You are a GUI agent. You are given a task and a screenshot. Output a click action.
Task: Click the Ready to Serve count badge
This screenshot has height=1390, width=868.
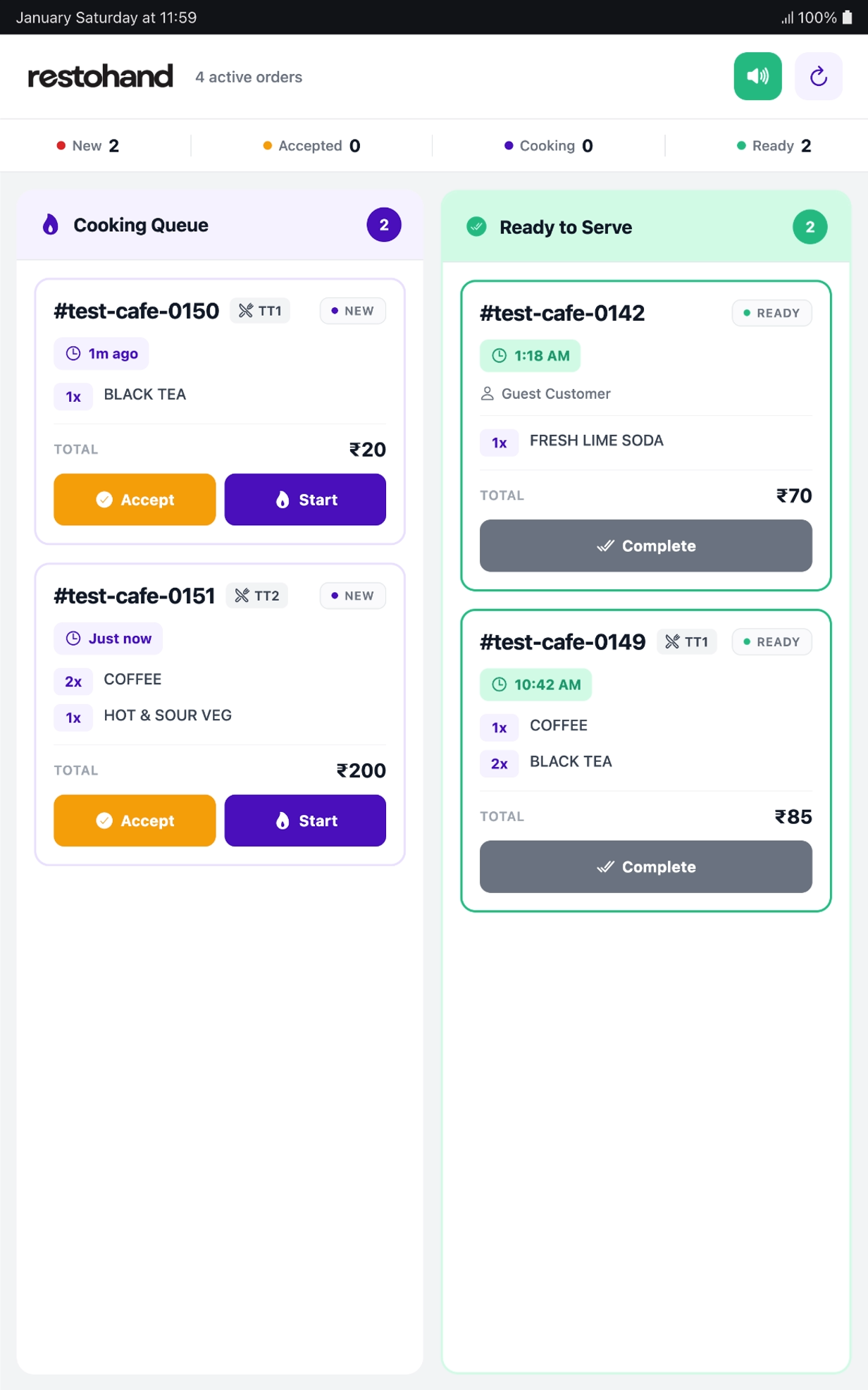point(810,226)
